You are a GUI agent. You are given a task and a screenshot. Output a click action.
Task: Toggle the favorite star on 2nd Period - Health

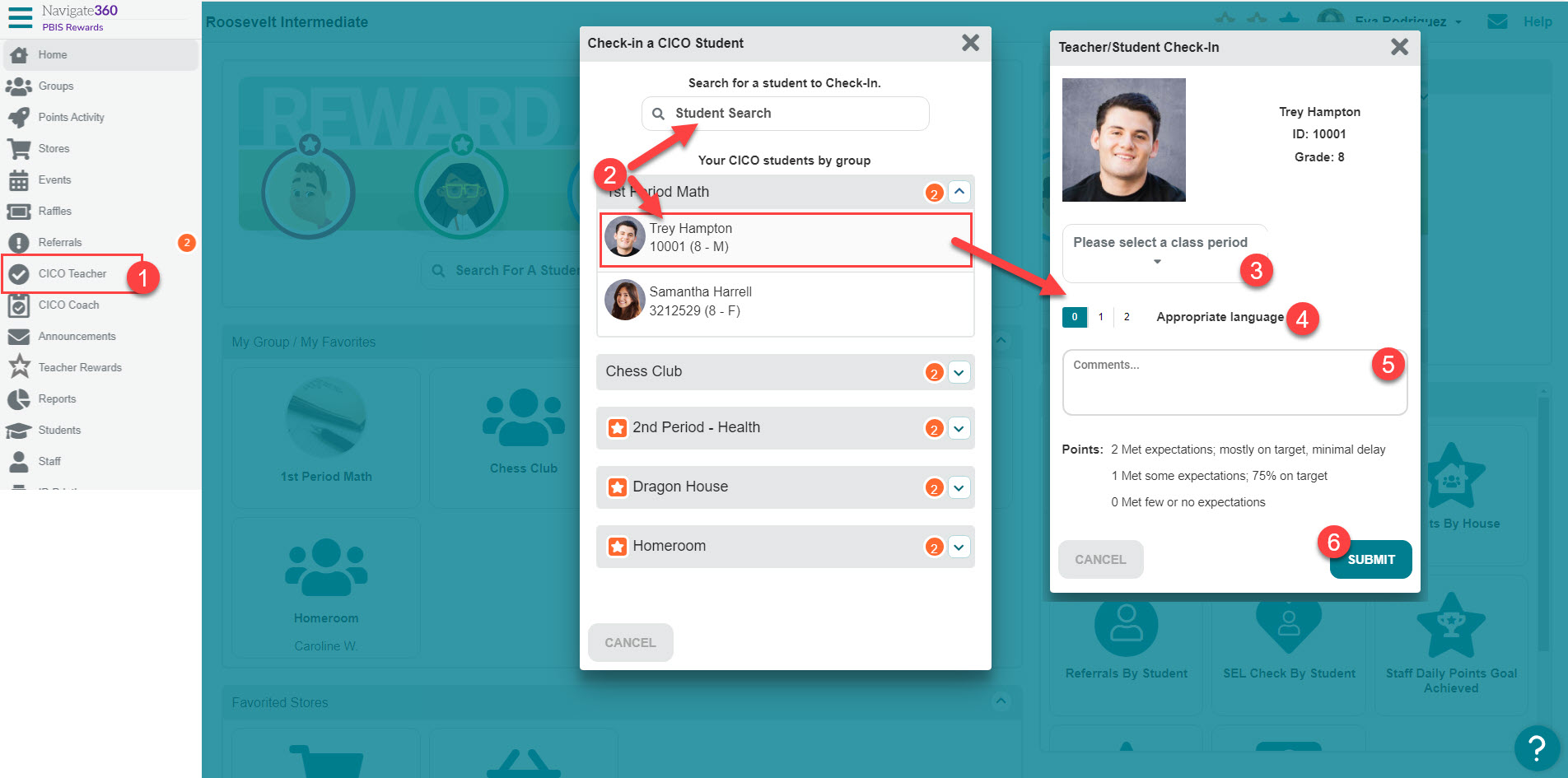(618, 427)
